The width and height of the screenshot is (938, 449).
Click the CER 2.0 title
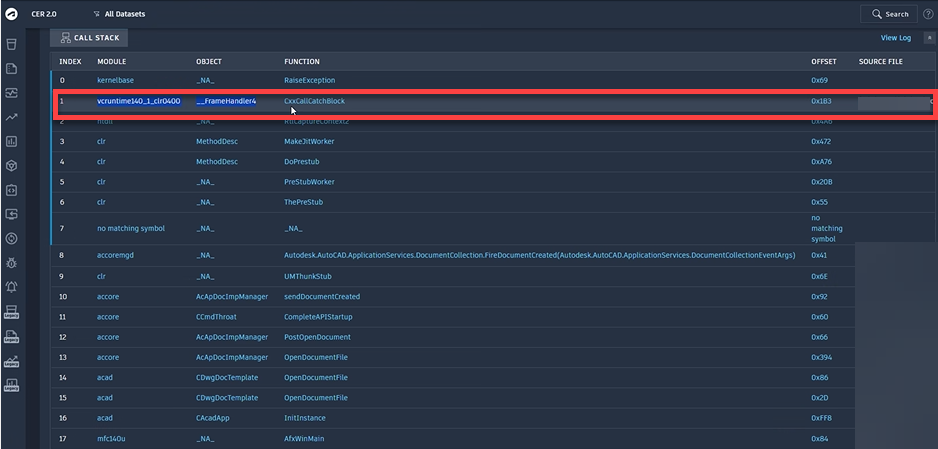point(44,14)
